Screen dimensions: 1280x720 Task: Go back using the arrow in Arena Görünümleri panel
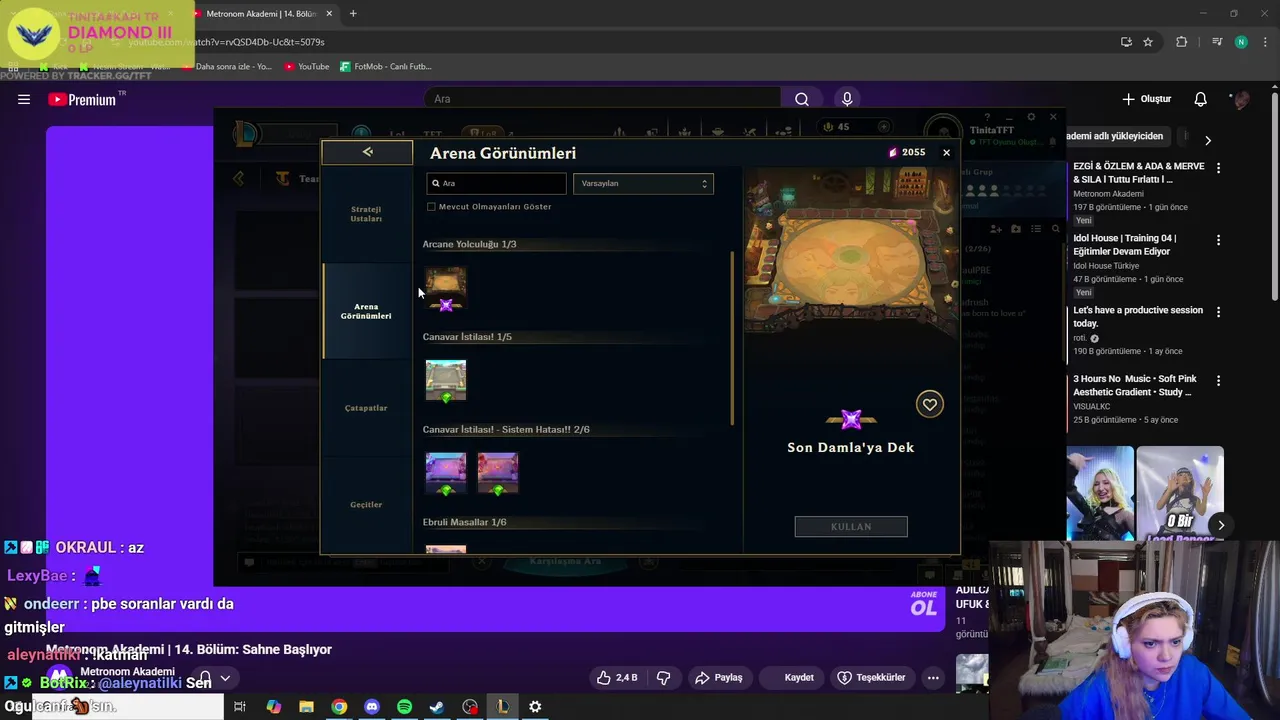coord(367,153)
